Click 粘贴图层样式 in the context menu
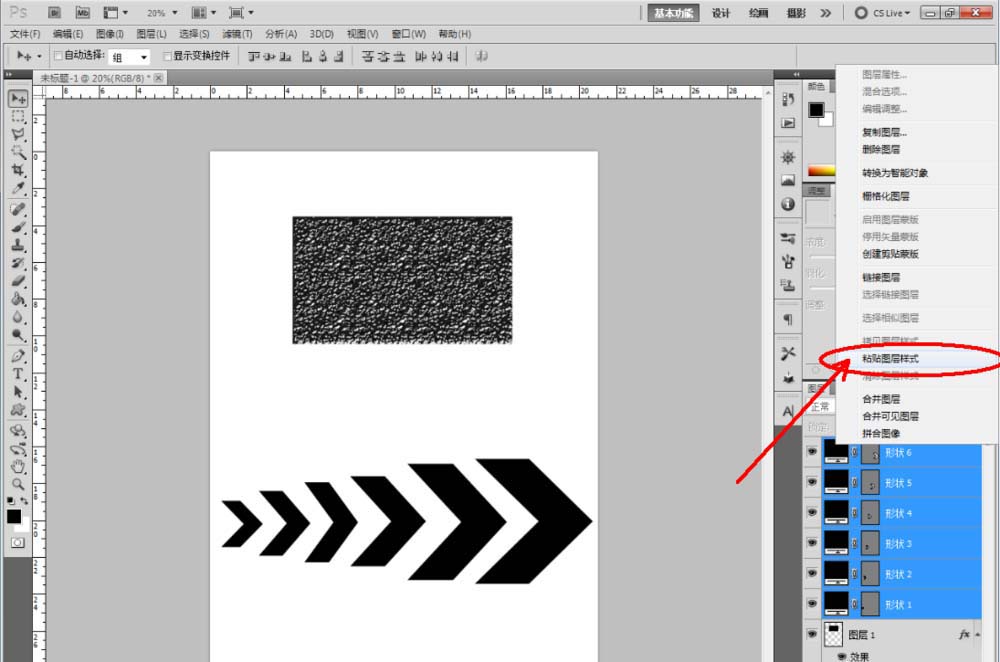 tap(890, 358)
